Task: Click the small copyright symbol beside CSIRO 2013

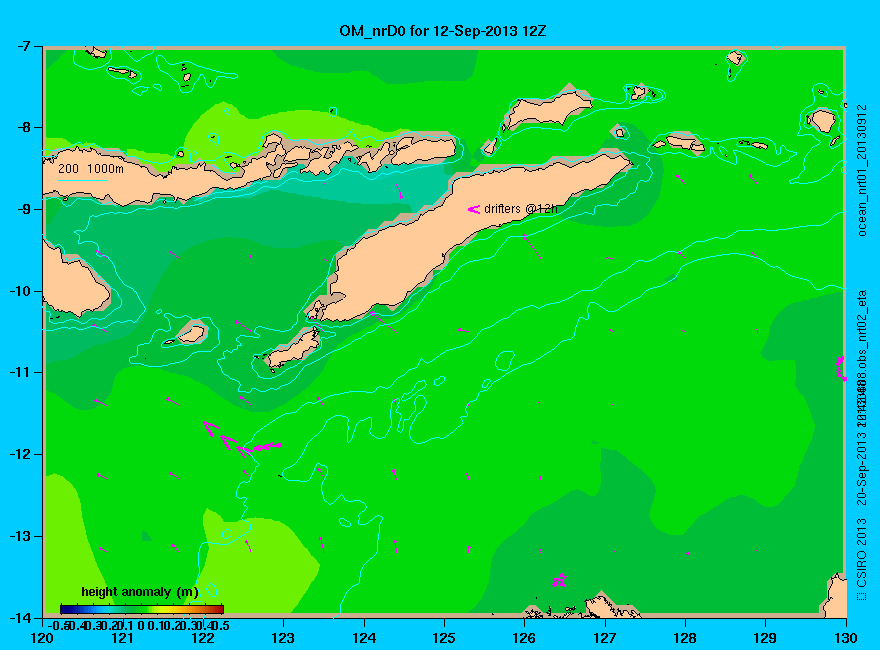Action: point(861,596)
